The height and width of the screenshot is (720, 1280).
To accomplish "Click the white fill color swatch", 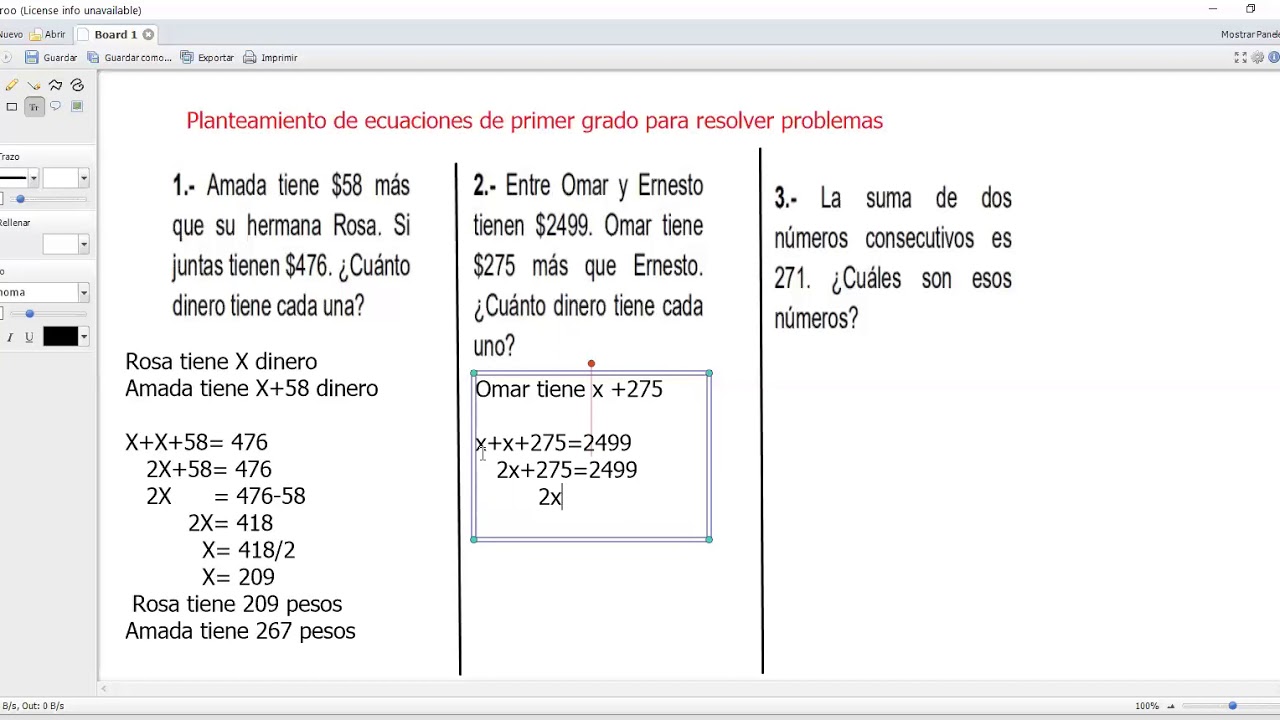I will click(x=60, y=244).
